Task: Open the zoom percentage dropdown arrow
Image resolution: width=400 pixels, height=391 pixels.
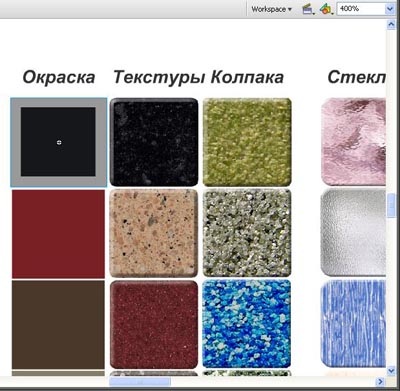Action: (x=390, y=9)
